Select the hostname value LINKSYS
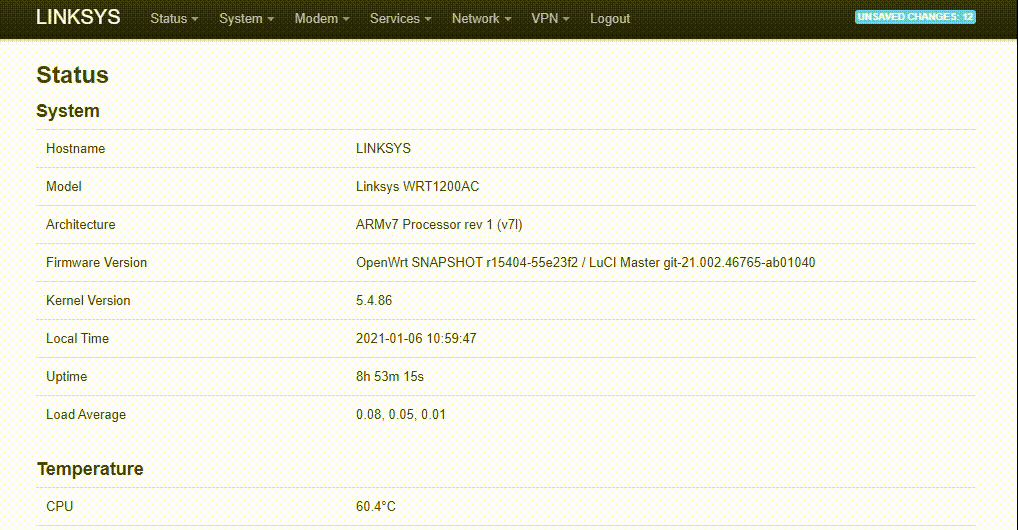Image resolution: width=1018 pixels, height=530 pixels. (383, 149)
